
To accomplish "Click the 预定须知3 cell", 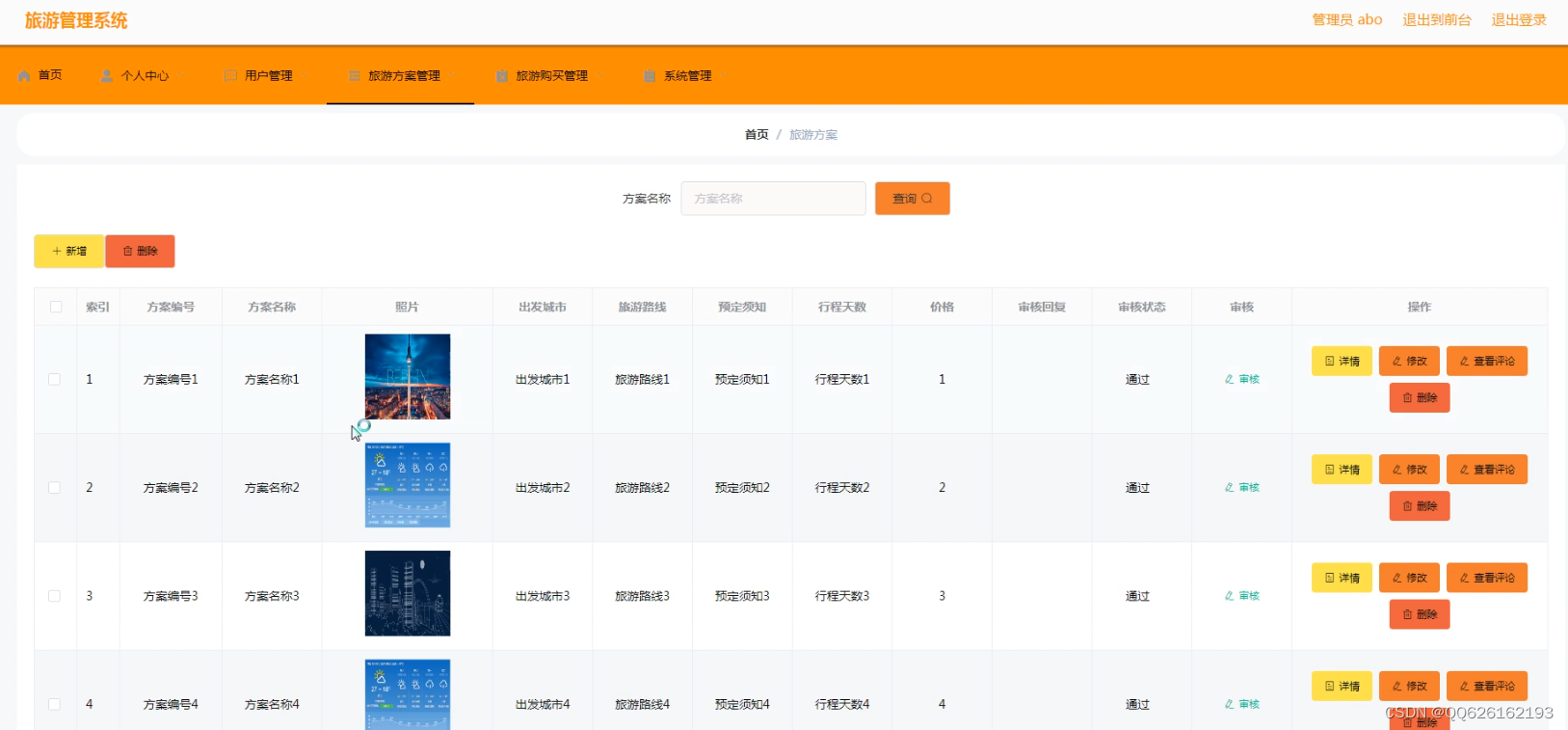I will [742, 596].
